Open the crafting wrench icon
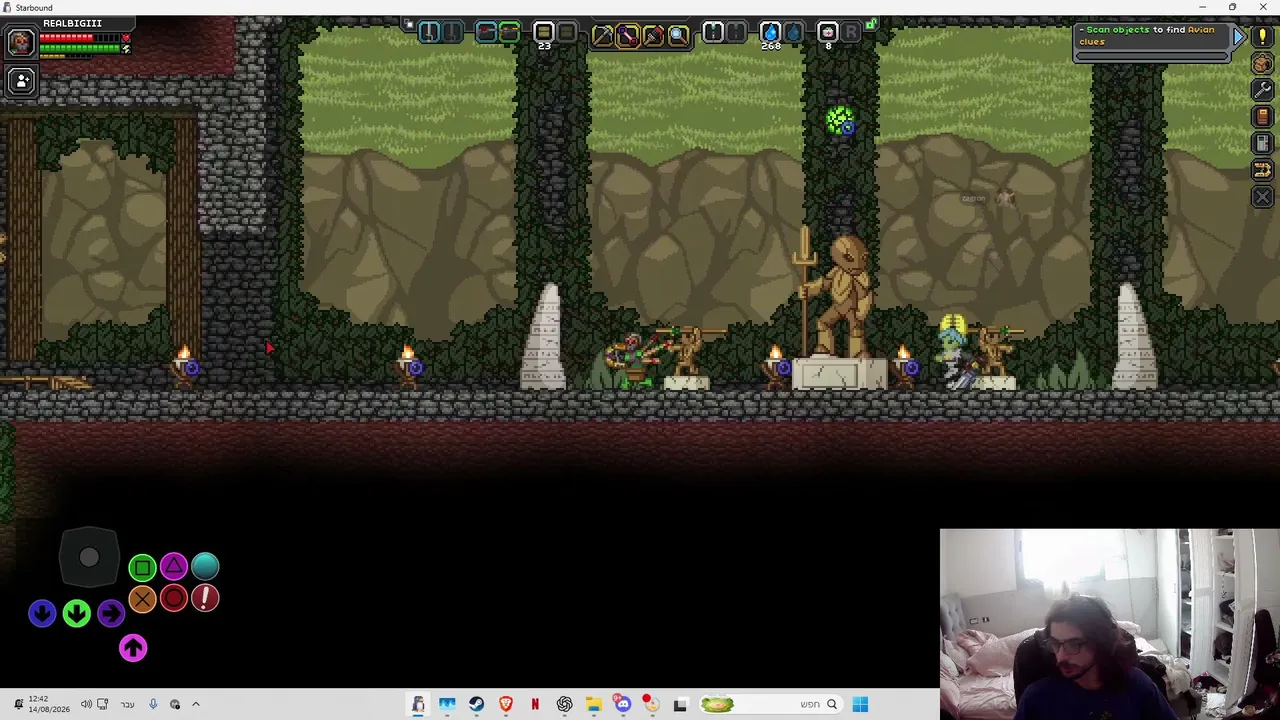The height and width of the screenshot is (720, 1280). (x=1262, y=90)
